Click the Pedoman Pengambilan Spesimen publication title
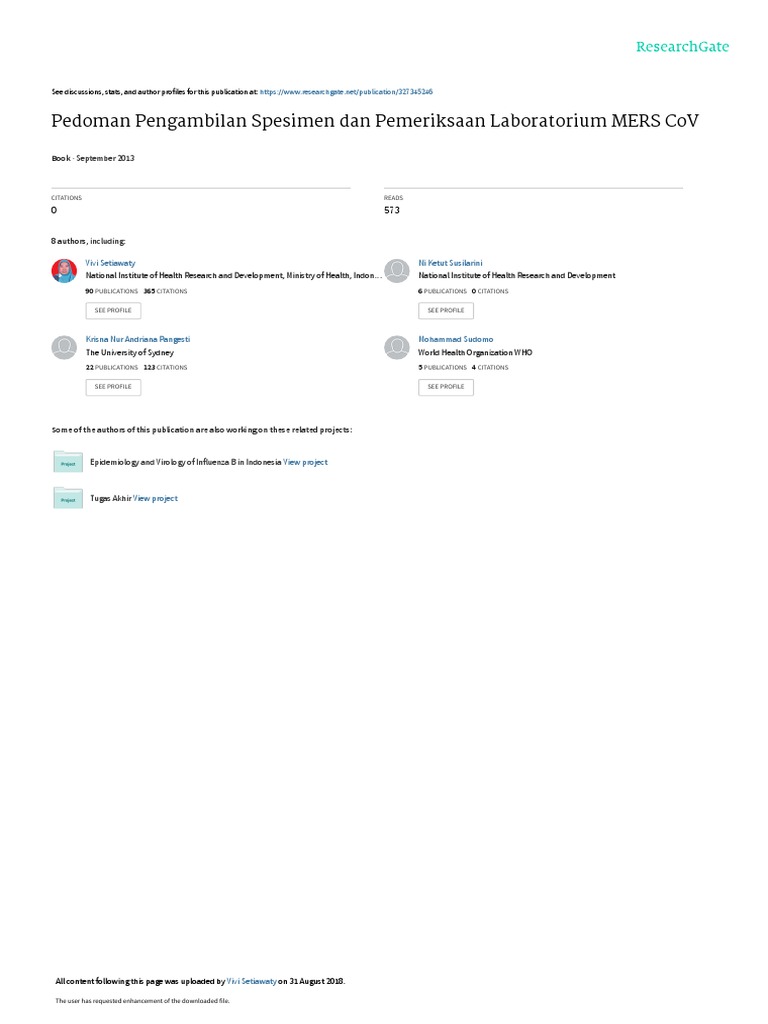The height and width of the screenshot is (1024, 768). pos(375,121)
